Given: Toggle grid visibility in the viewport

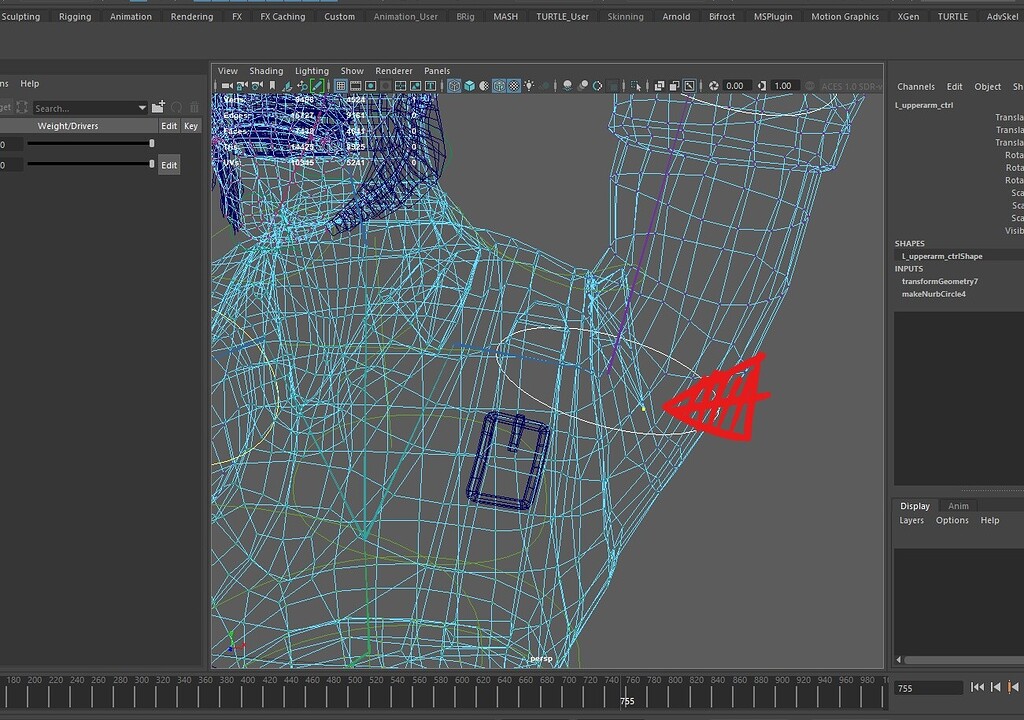Looking at the screenshot, I should (339, 86).
